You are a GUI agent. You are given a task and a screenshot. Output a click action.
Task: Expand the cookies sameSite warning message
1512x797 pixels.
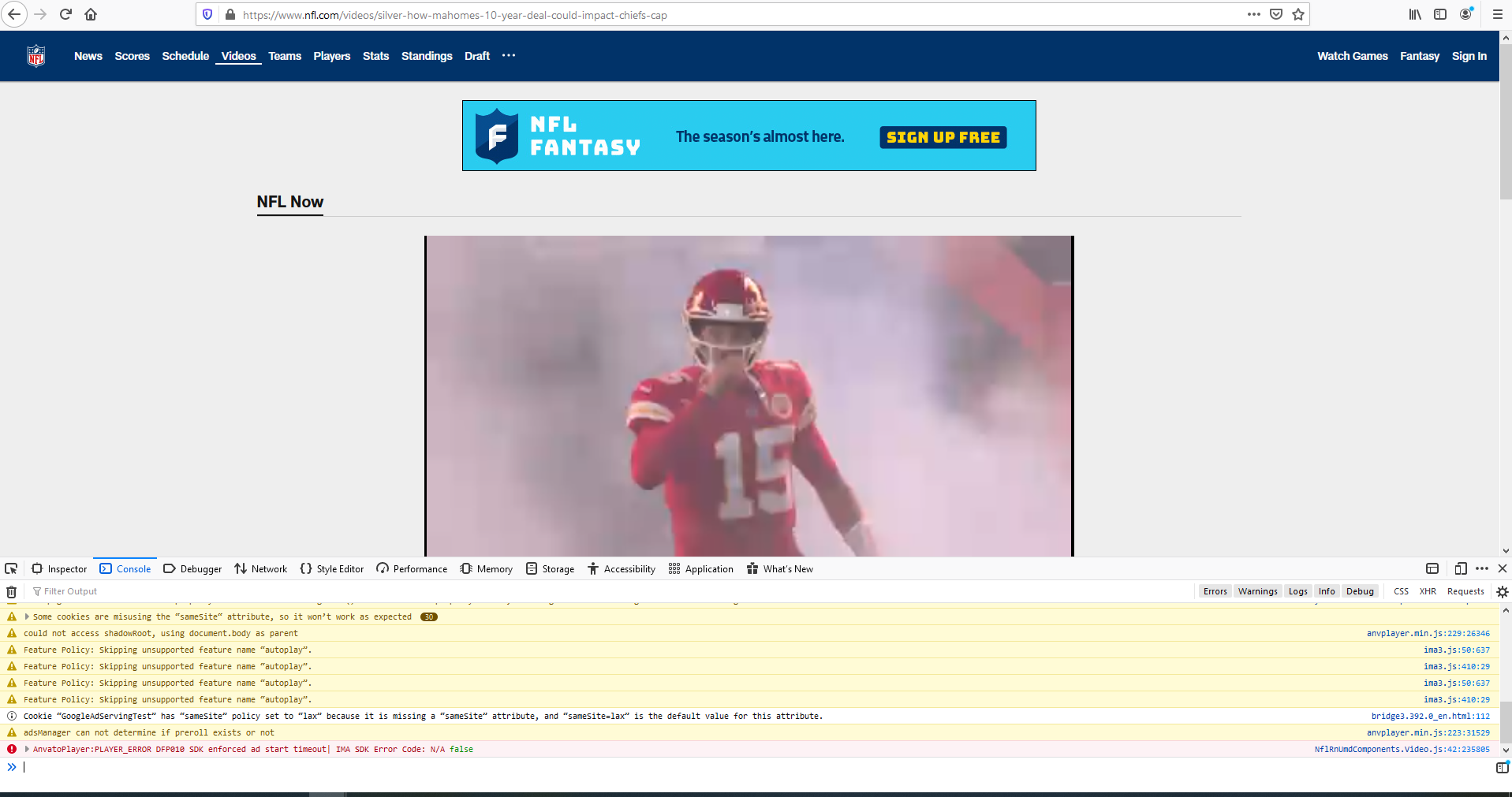tap(28, 616)
